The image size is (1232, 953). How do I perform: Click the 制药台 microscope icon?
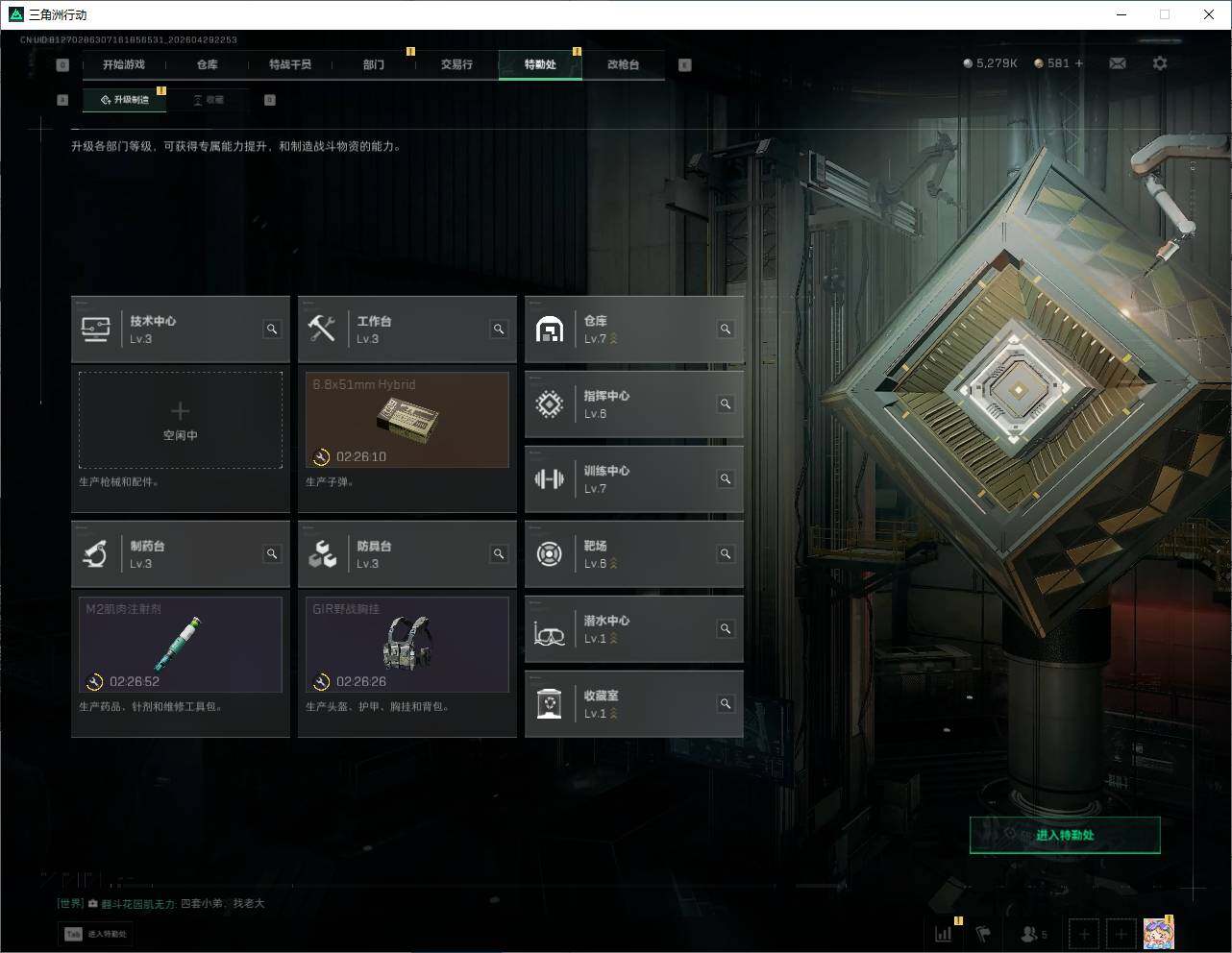pos(95,554)
